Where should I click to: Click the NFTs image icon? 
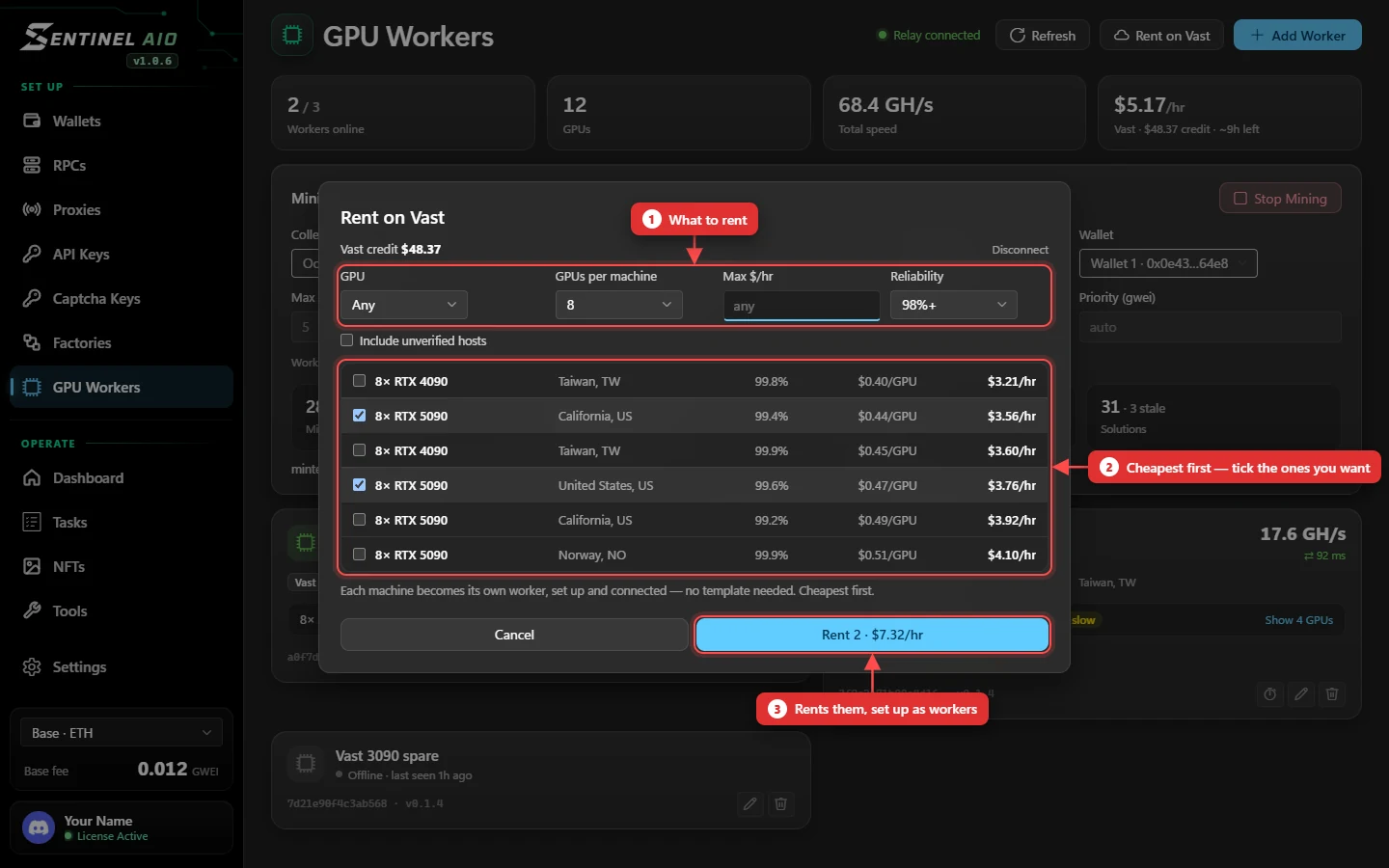(x=32, y=566)
